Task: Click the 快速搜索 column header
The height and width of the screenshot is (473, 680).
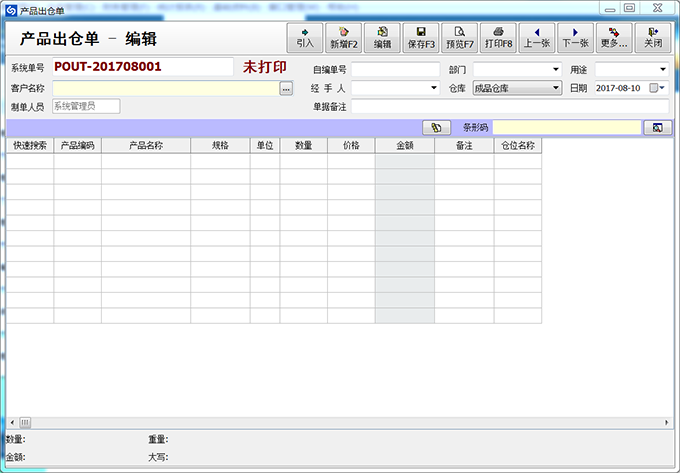Action: pyautogui.click(x=30, y=146)
